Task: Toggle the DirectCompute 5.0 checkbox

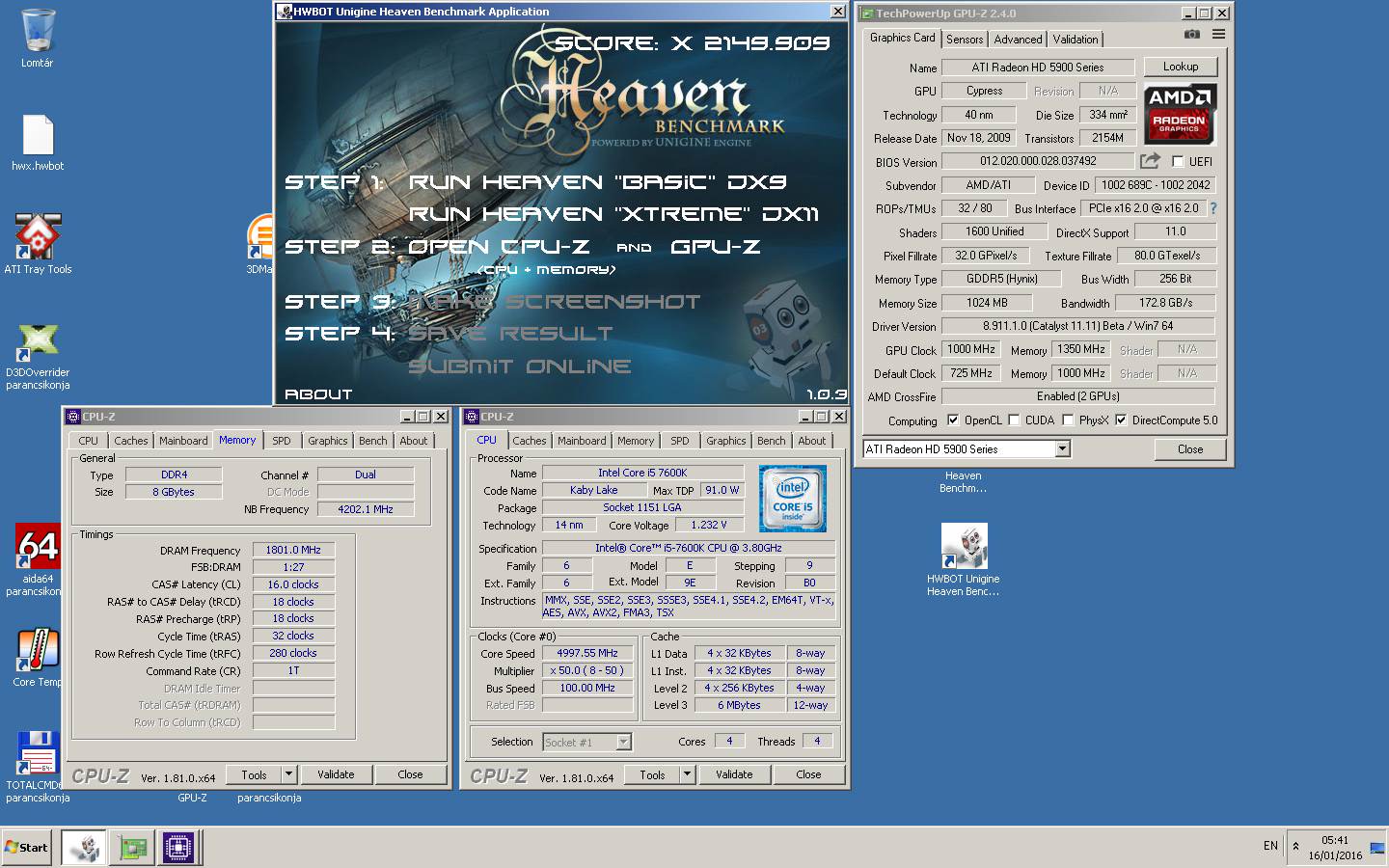Action: click(x=1121, y=420)
